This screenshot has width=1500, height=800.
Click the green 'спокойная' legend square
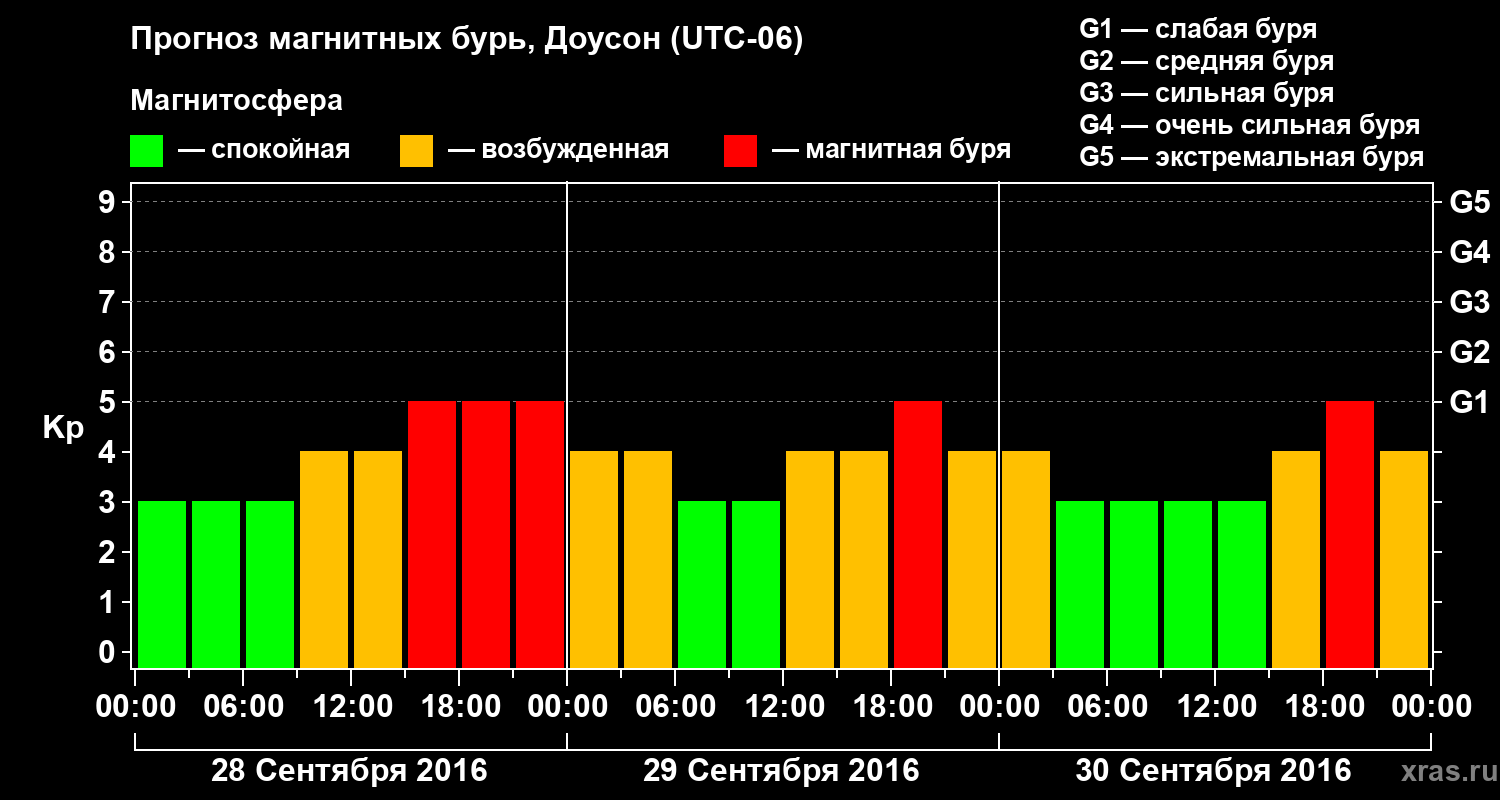(146, 150)
